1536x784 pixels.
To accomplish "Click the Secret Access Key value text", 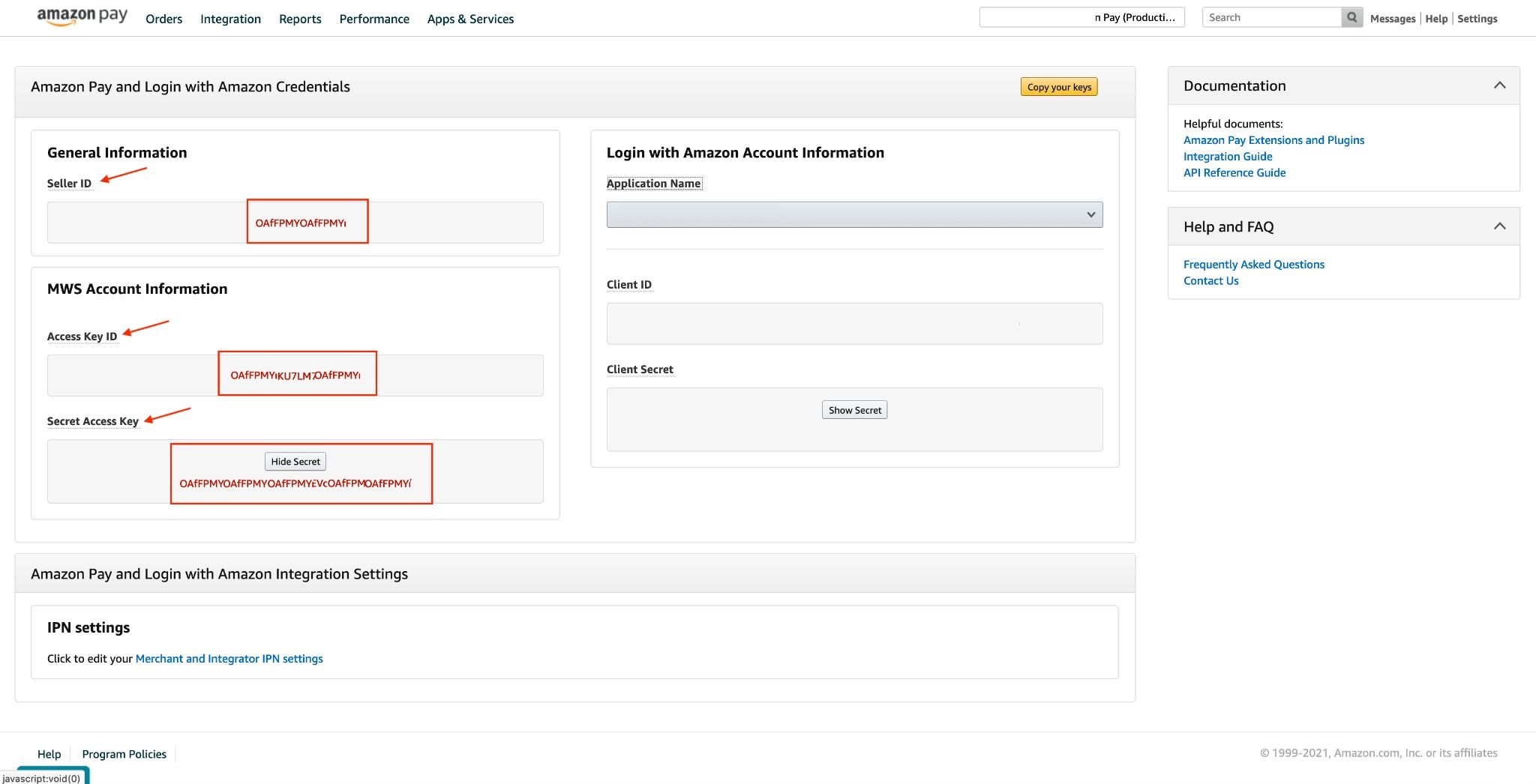I will 295,483.
